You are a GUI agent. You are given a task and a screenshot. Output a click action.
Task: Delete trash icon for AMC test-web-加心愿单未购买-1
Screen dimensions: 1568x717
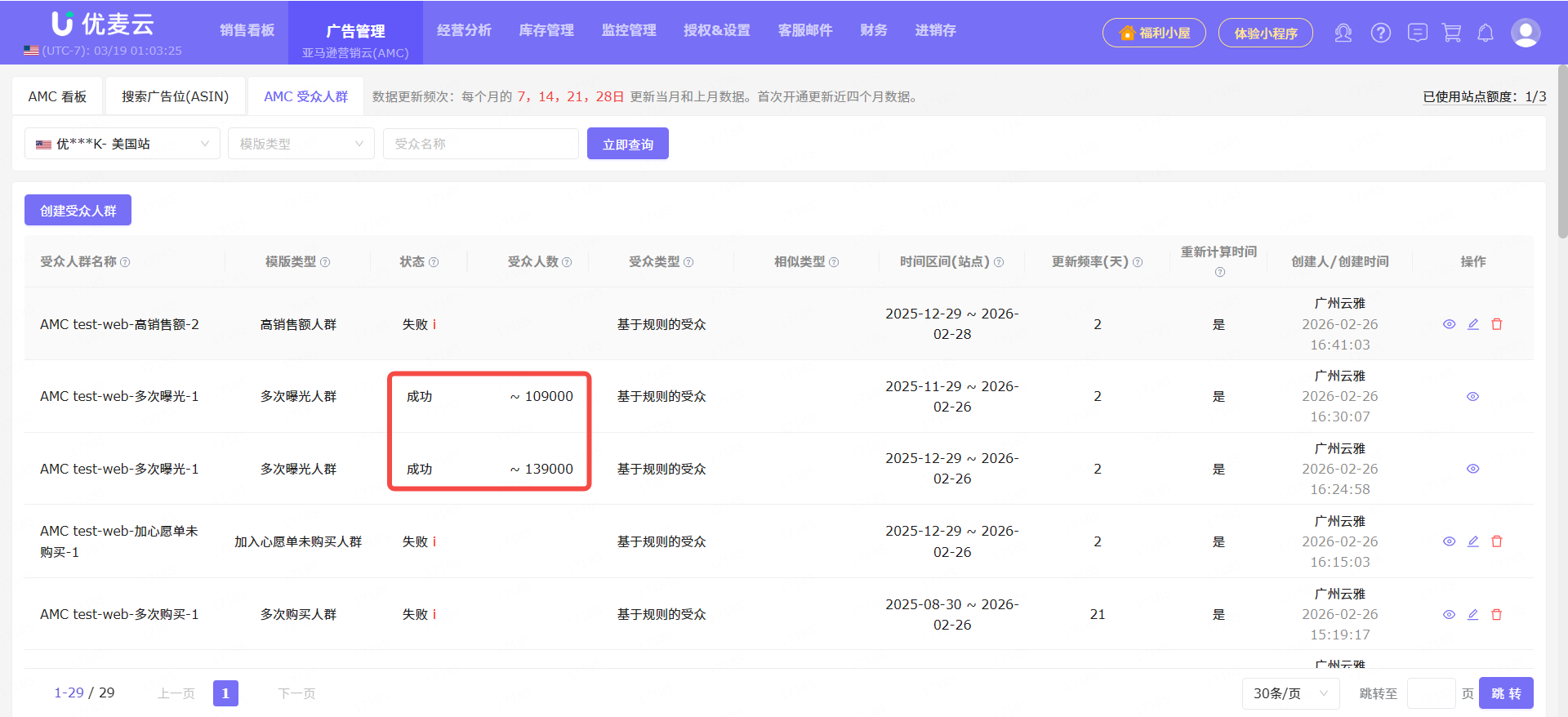pos(1496,541)
